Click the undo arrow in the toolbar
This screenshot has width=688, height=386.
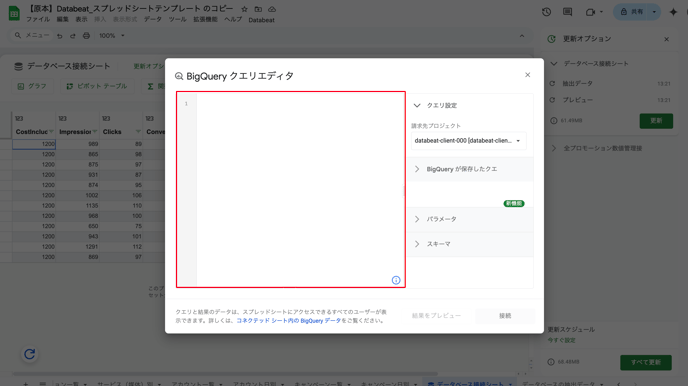60,36
